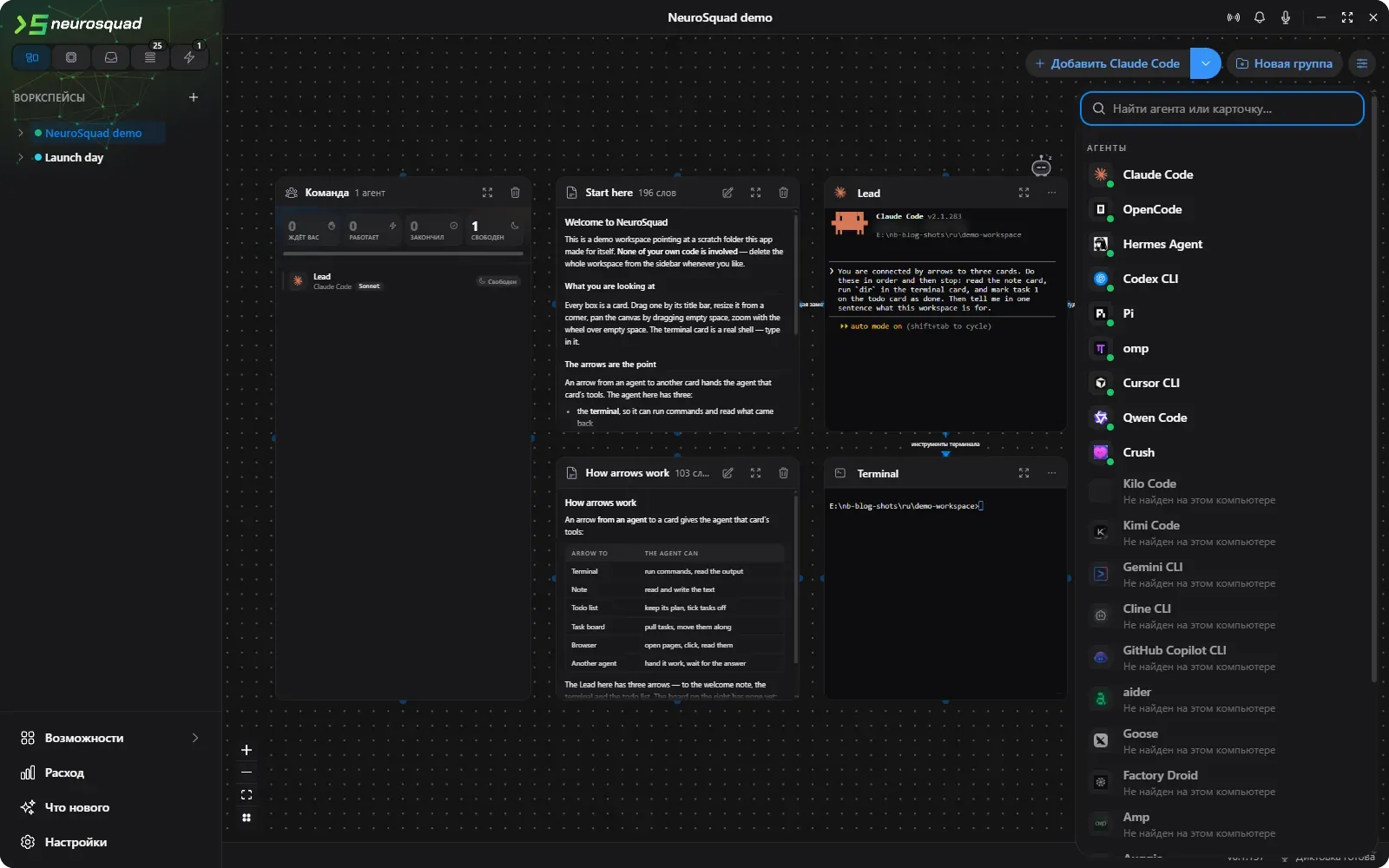Click Новая группа button
This screenshot has height=868, width=1389.
(1284, 63)
